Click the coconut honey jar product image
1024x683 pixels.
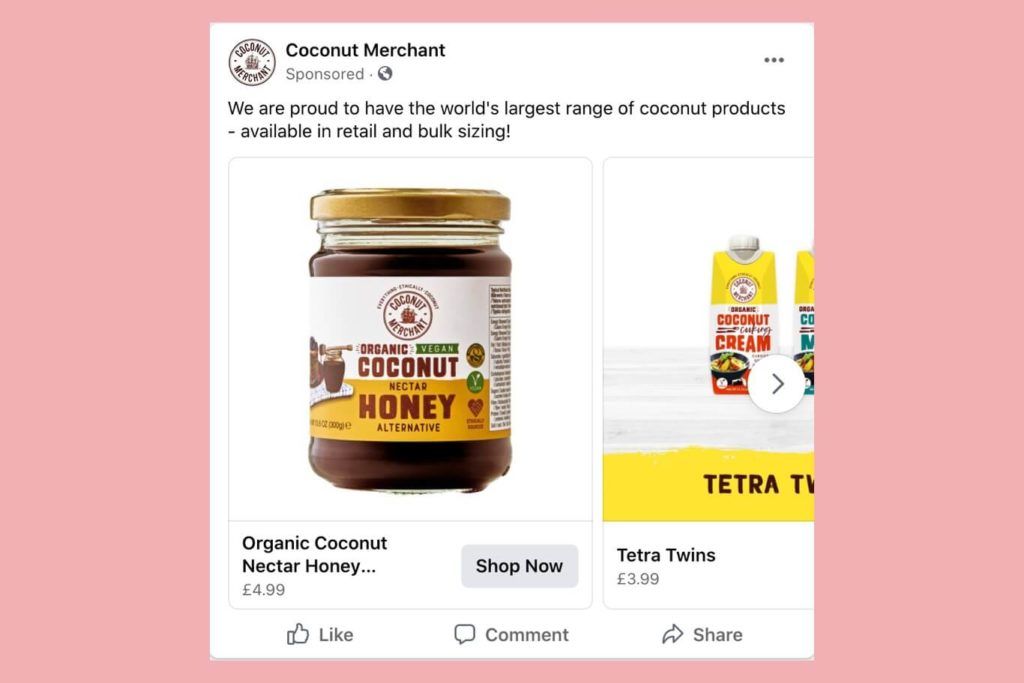click(410, 340)
